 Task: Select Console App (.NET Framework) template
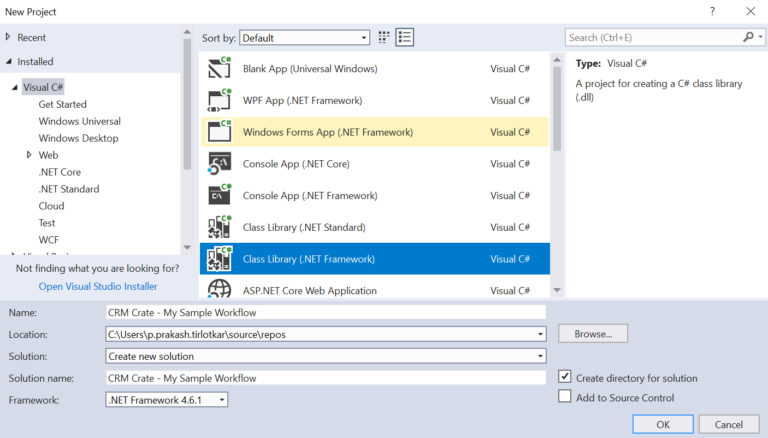(x=375, y=195)
